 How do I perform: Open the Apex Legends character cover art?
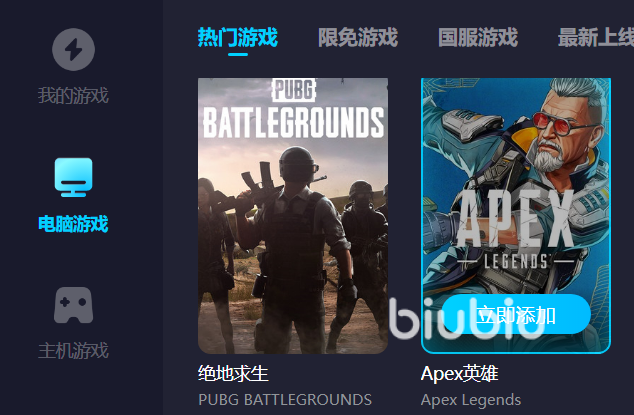(x=516, y=216)
